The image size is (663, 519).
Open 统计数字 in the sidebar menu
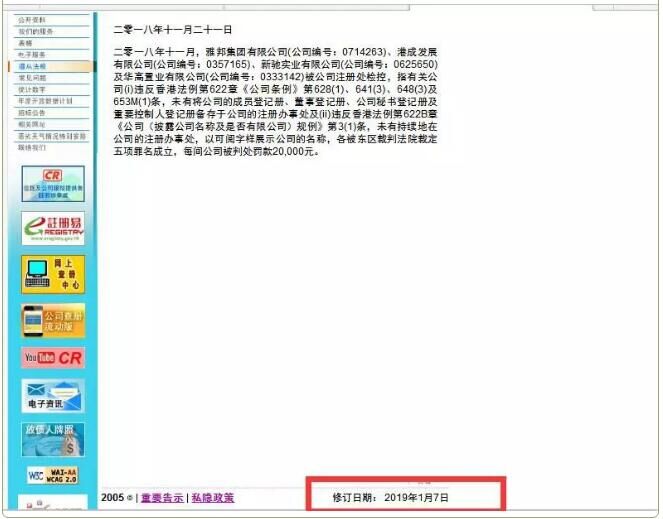point(32,90)
